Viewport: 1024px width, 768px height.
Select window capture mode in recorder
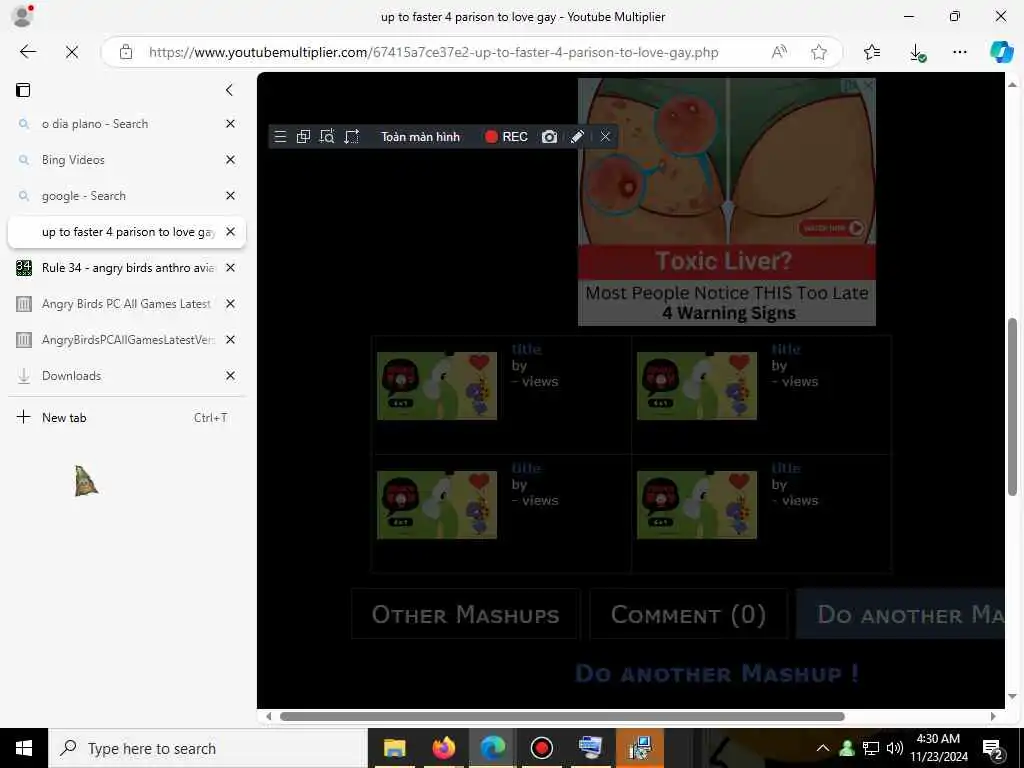coord(303,136)
